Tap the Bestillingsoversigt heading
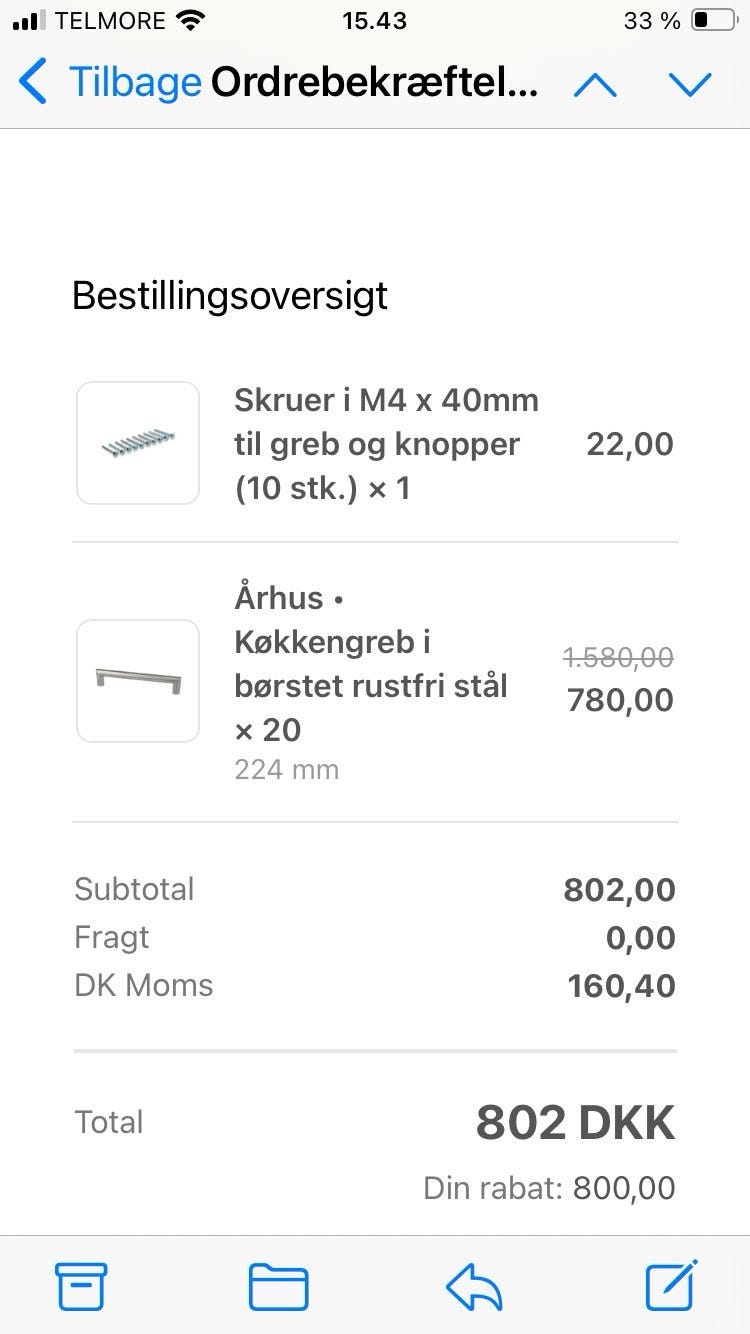 pyautogui.click(x=230, y=296)
